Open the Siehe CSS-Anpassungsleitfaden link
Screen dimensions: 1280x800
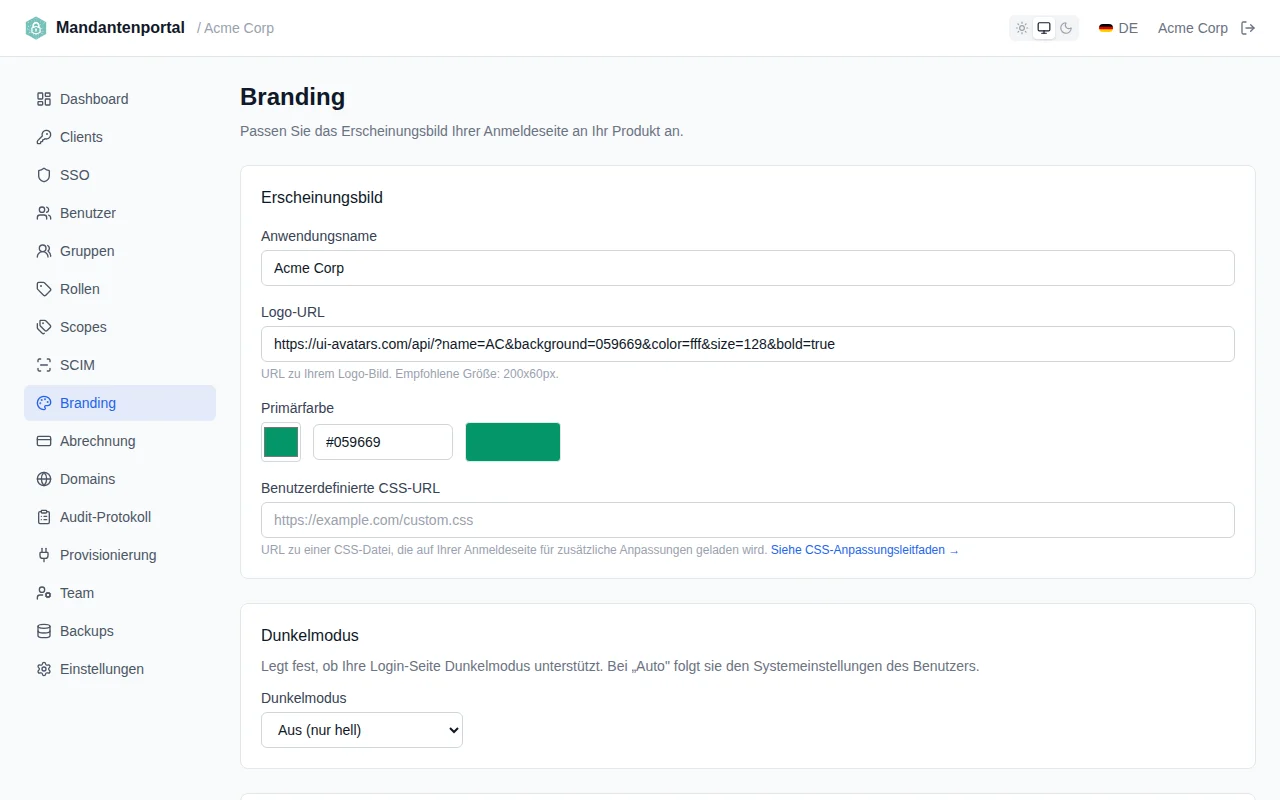coord(865,550)
